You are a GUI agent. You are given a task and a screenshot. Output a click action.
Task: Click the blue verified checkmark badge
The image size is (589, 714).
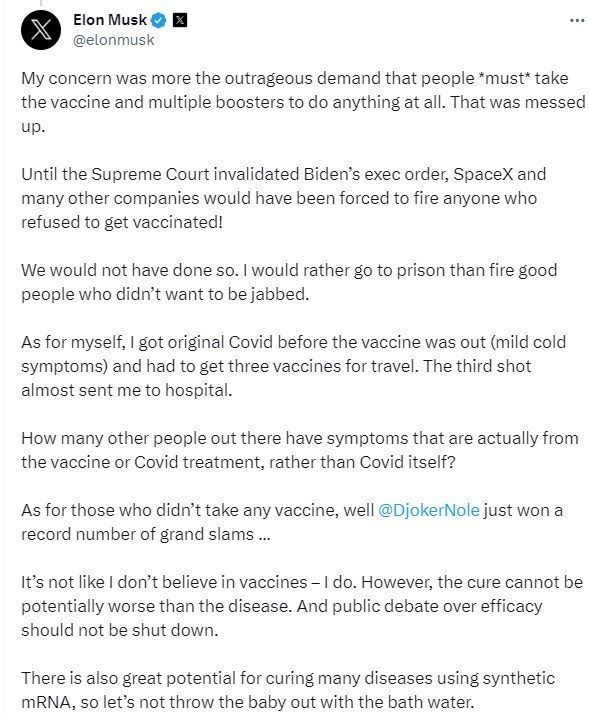pos(159,20)
